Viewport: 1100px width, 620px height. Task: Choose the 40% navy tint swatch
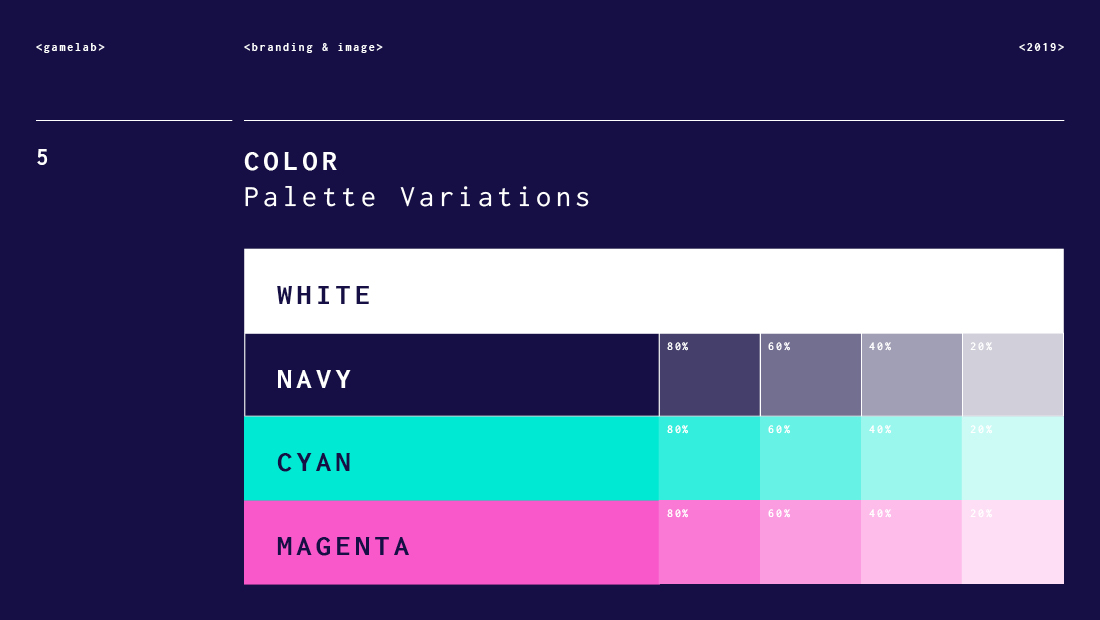[911, 376]
